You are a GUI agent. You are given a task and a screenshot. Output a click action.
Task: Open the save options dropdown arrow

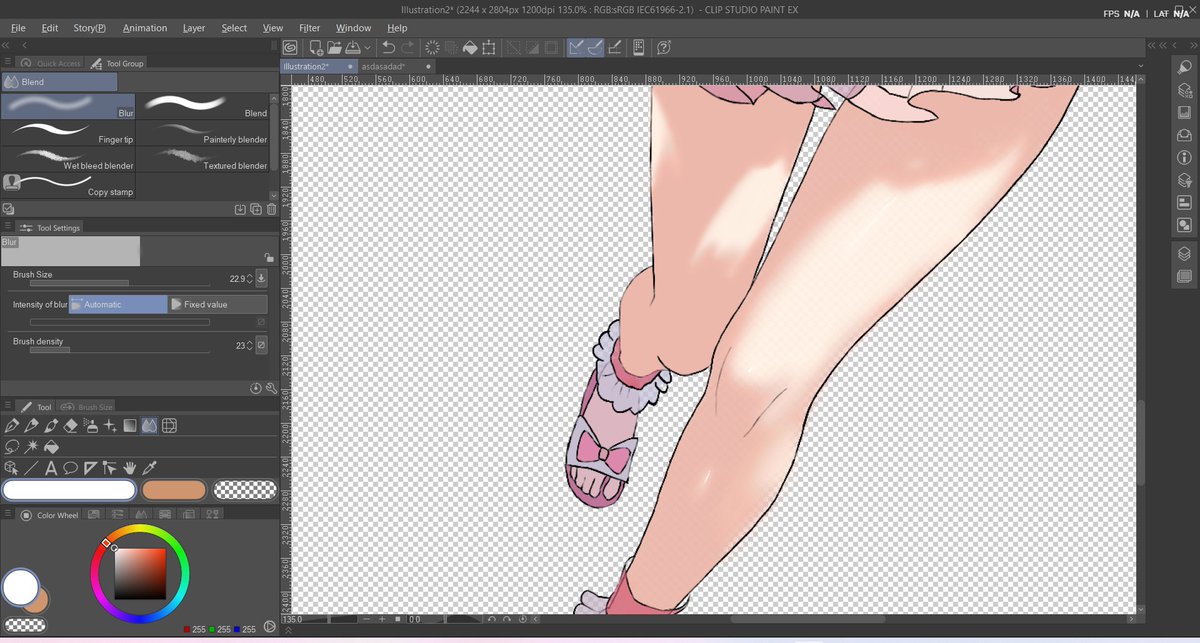pos(367,47)
